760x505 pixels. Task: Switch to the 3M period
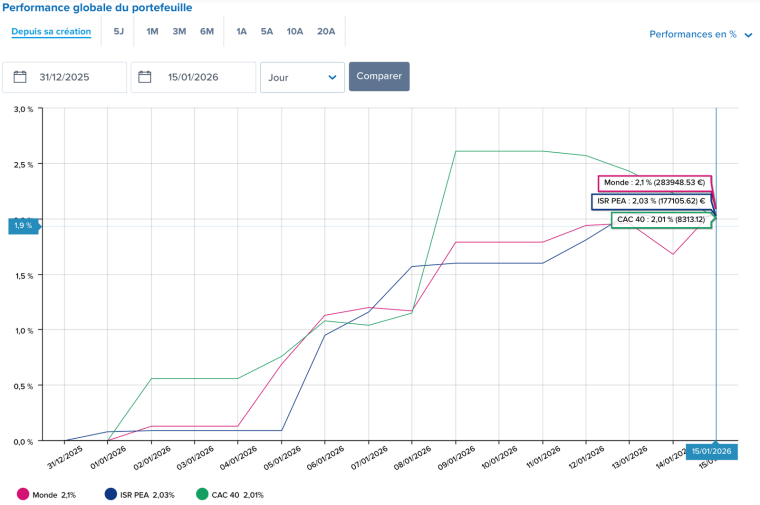[x=179, y=31]
